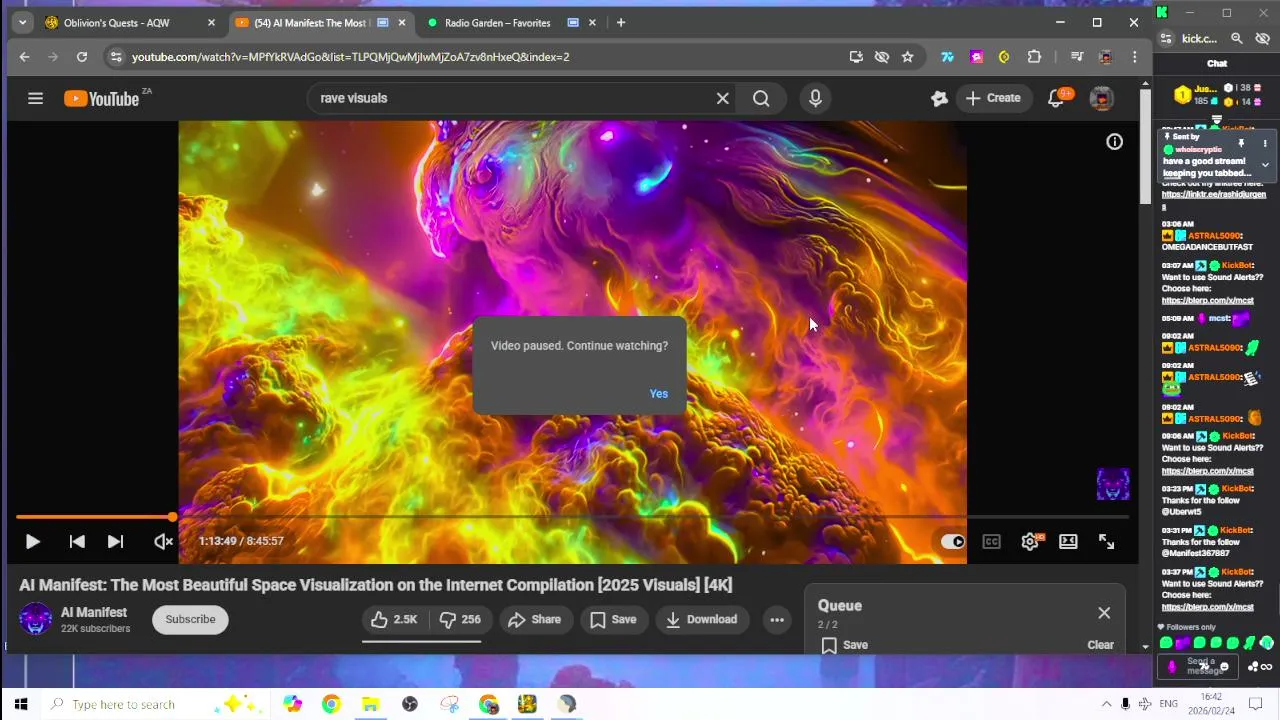1280x720 pixels.
Task: Open File Explorer from taskbar
Action: 370,704
